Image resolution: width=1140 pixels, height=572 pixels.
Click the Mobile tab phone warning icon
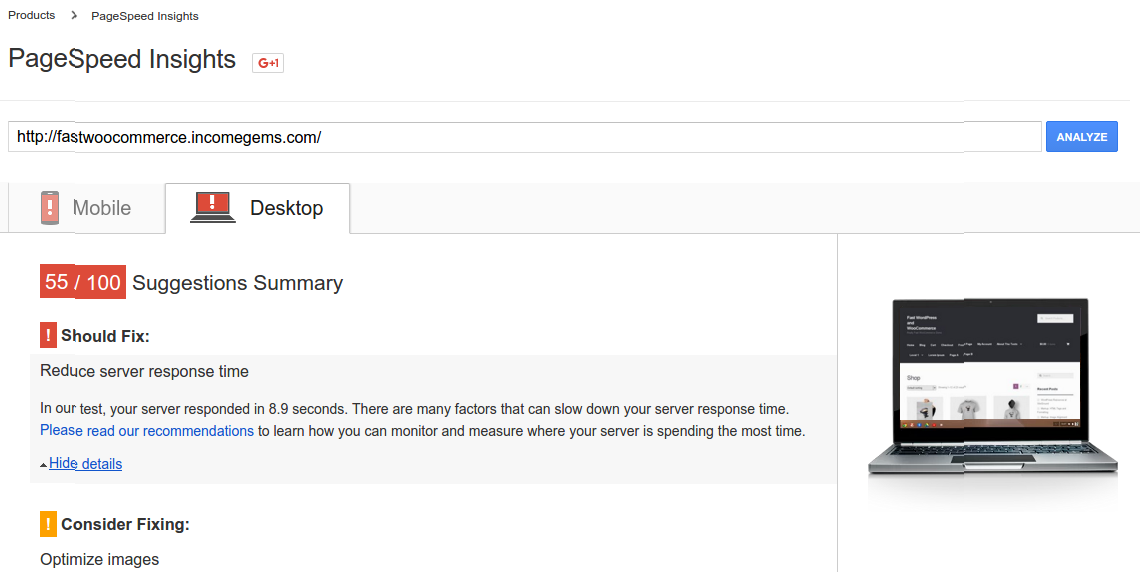click(x=49, y=208)
